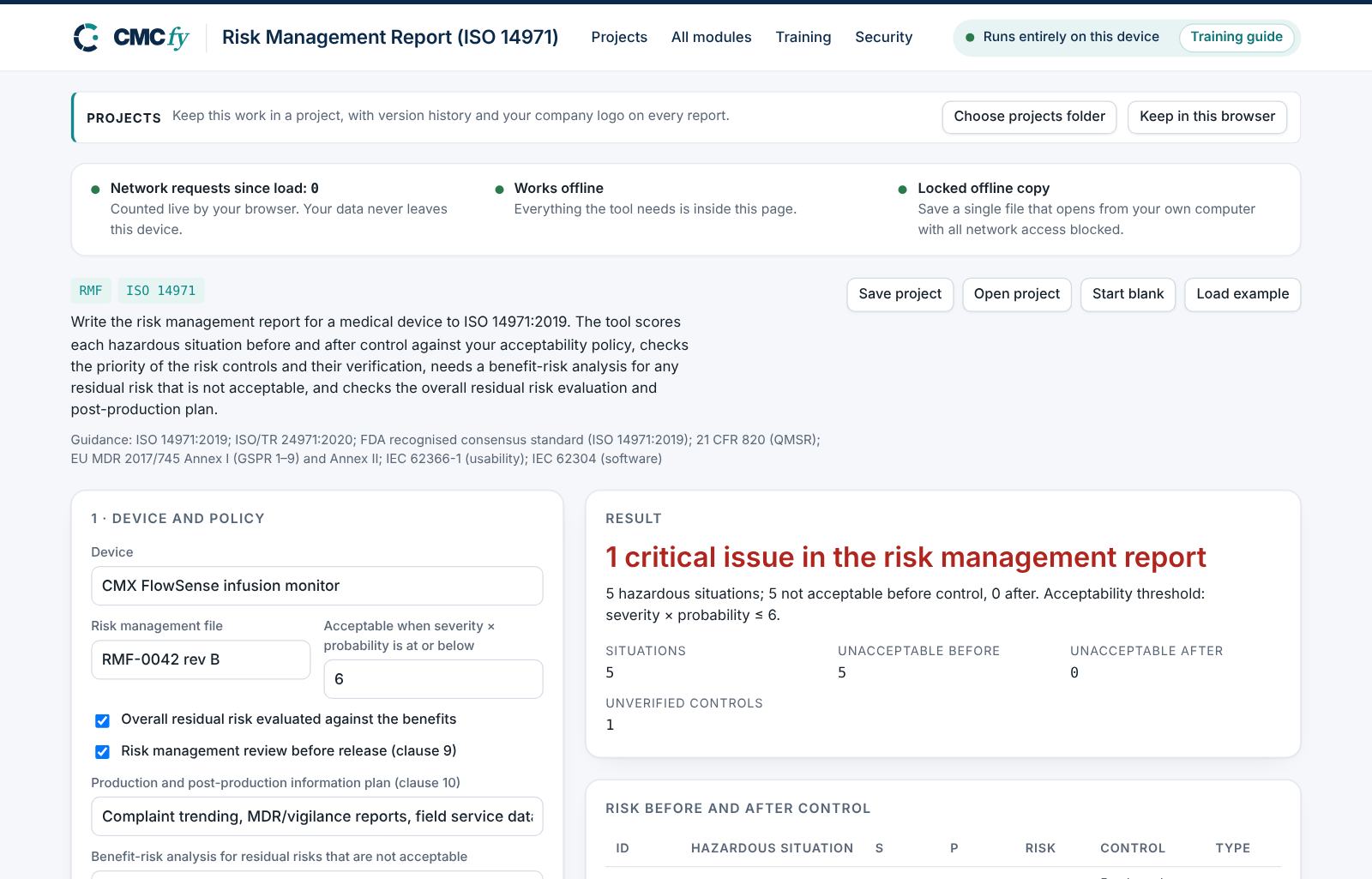Click the UNACCEPTABLE BEFORE label
The height and width of the screenshot is (879, 1372).
(918, 651)
